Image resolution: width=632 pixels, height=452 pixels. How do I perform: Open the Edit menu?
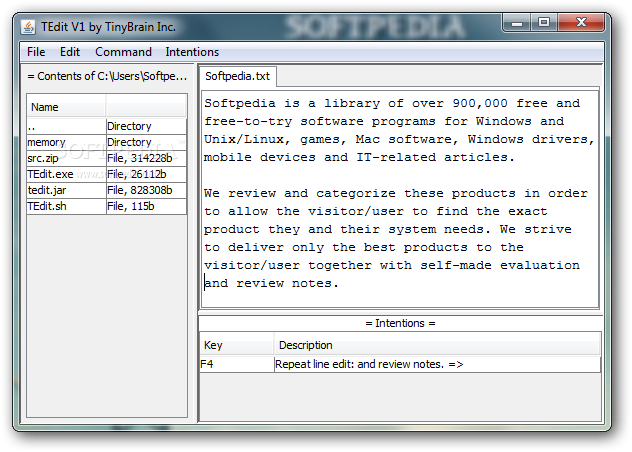pyautogui.click(x=70, y=52)
